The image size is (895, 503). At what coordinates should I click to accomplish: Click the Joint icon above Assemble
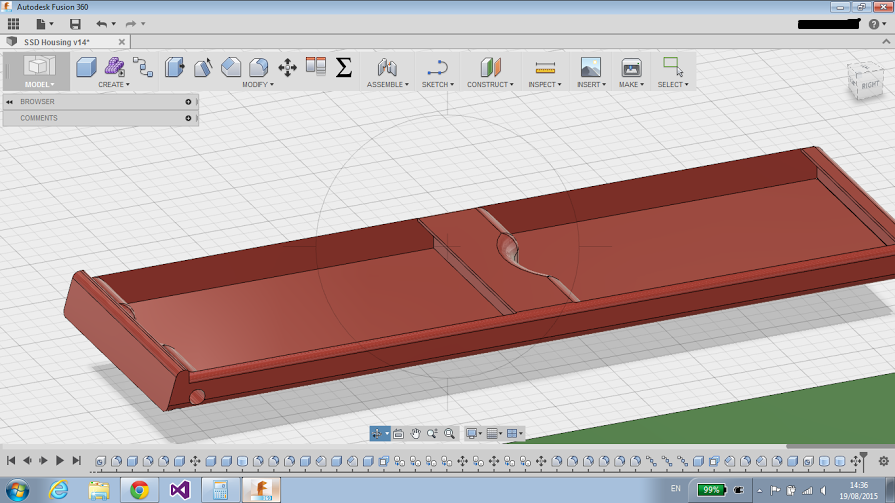click(x=387, y=67)
